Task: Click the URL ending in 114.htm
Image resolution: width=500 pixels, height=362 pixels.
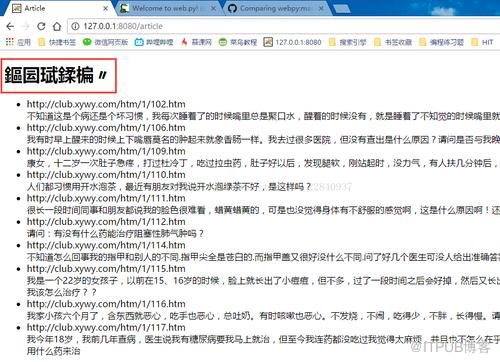Action: (x=106, y=245)
